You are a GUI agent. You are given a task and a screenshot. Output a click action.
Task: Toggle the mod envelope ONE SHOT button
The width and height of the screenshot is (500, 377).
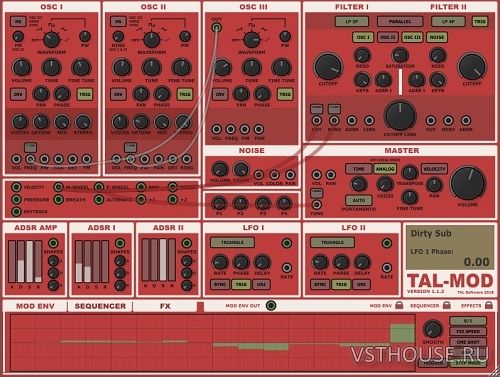click(x=468, y=342)
